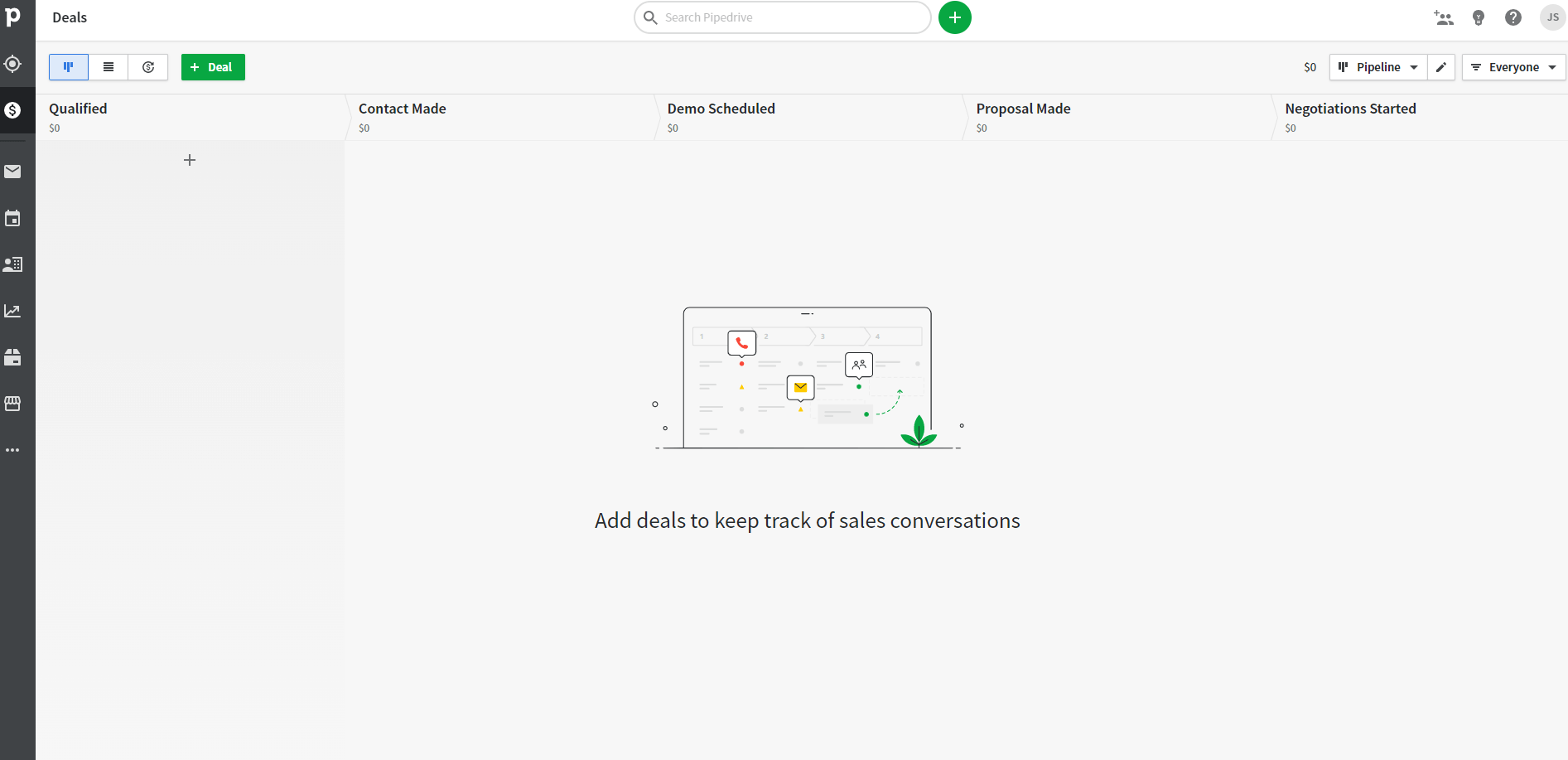Open the Deals dollar sidebar item
The height and width of the screenshot is (760, 1568).
point(12,110)
